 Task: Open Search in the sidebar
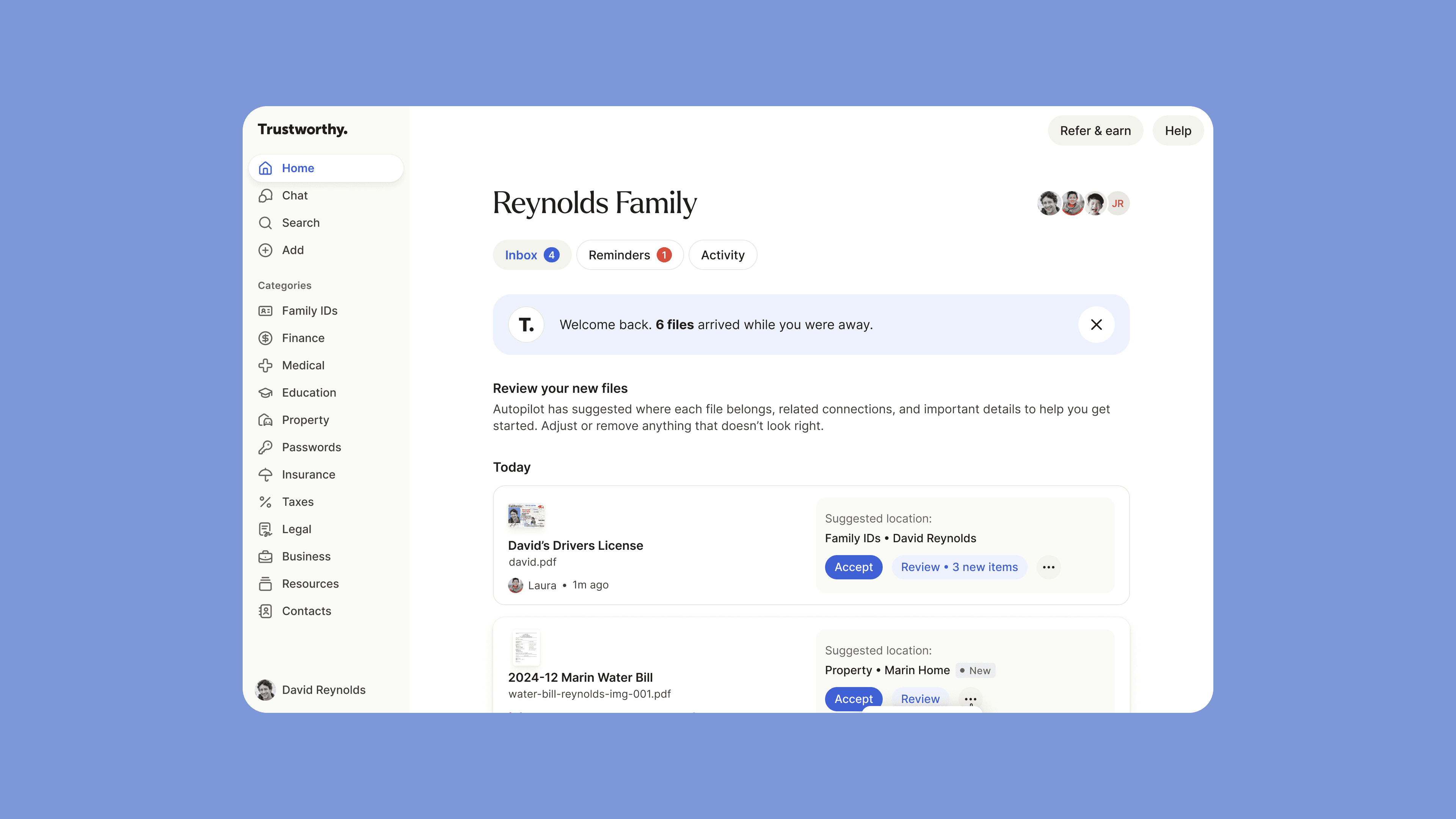326,223
